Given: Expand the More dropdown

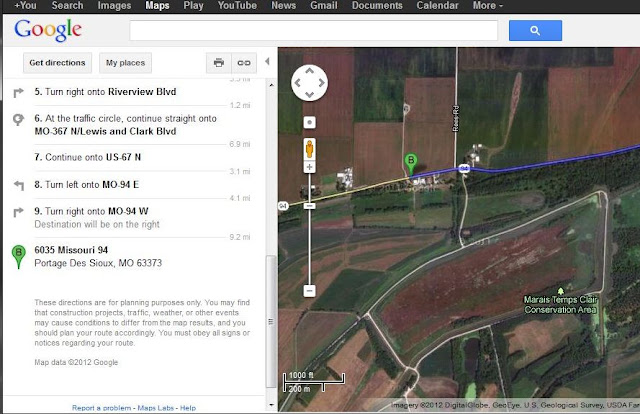Looking at the screenshot, I should tap(487, 5).
